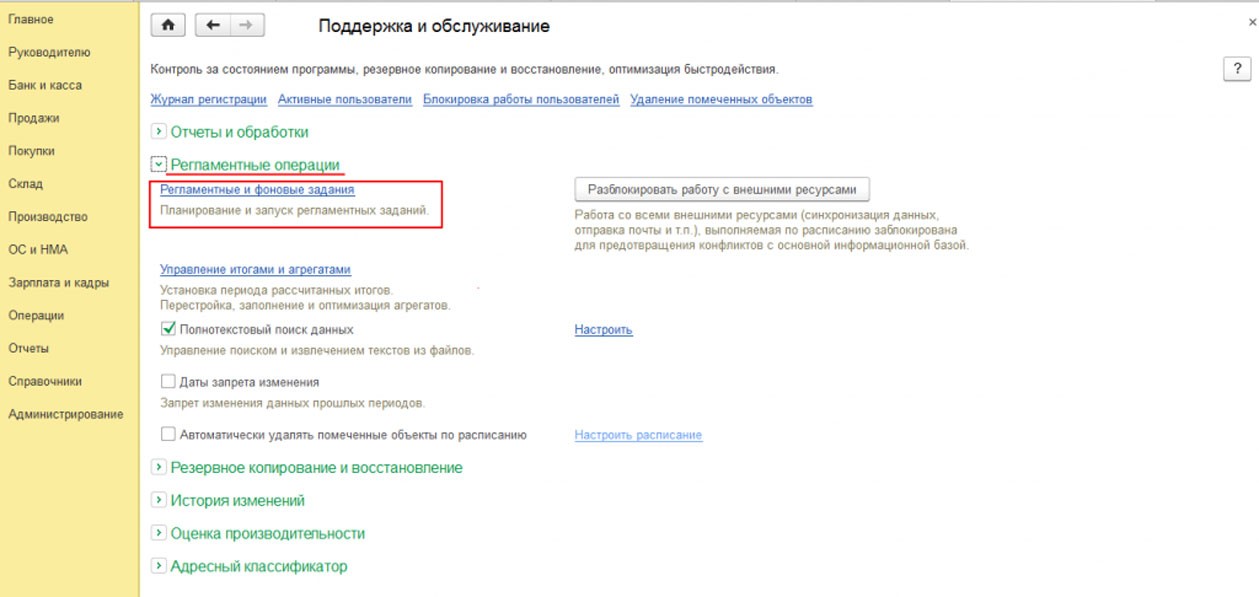Toggle Полнотекстовый поиск данных checkbox
The height and width of the screenshot is (597, 1259).
[x=168, y=329]
